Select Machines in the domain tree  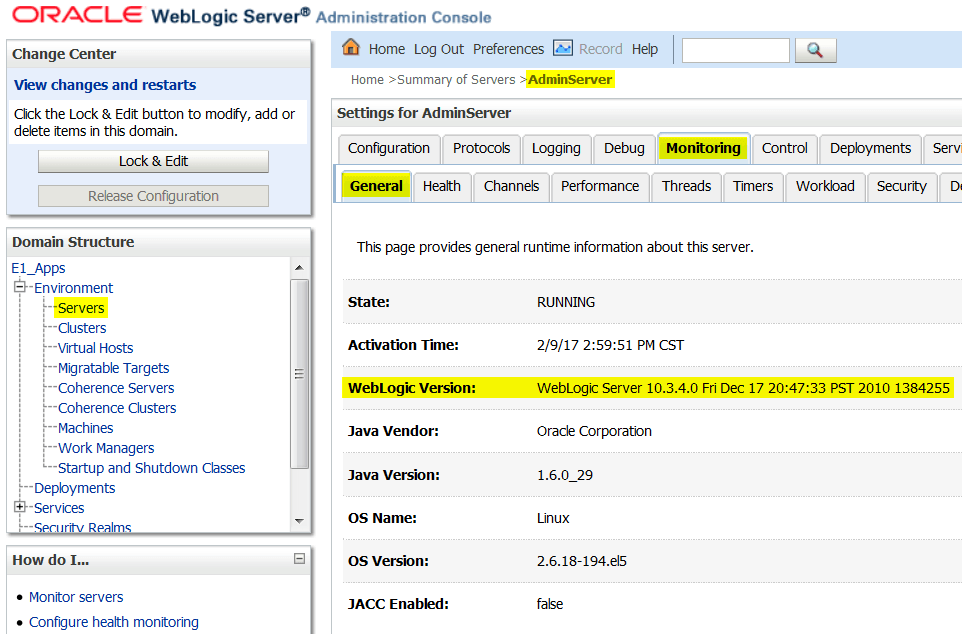coord(86,428)
